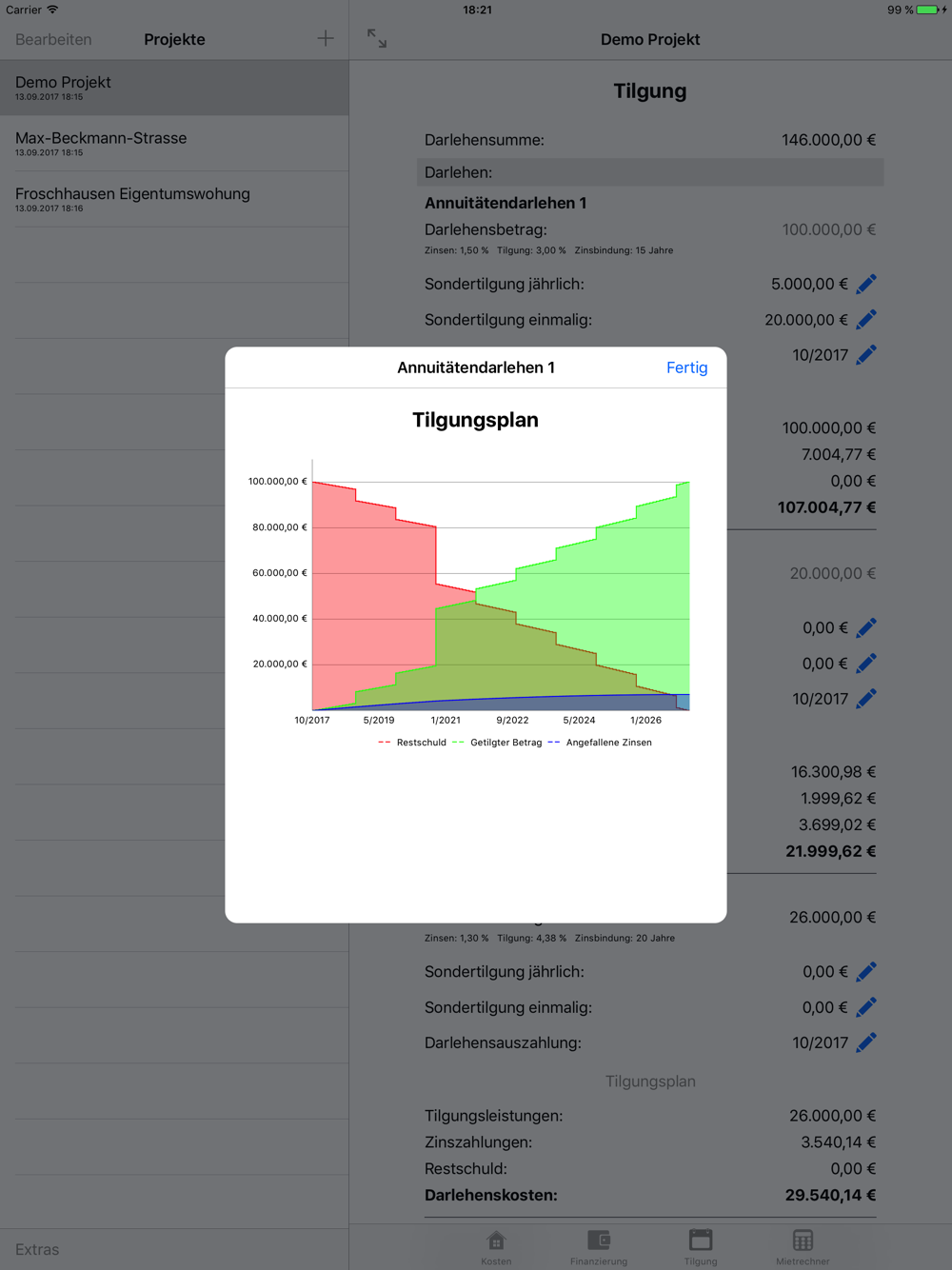952x1270 pixels.
Task: Edit Sondertigung jährlich 5.000,00 € pencil
Action: pos(866,284)
